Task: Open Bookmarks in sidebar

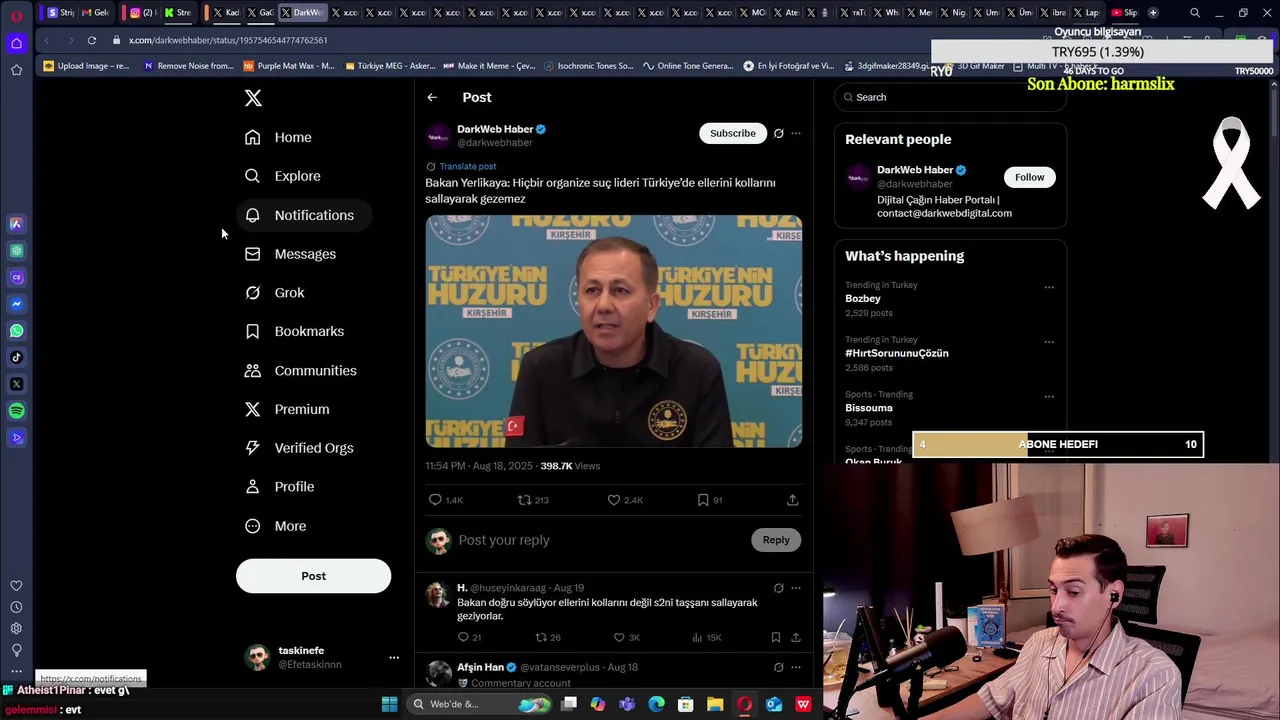Action: pyautogui.click(x=295, y=331)
